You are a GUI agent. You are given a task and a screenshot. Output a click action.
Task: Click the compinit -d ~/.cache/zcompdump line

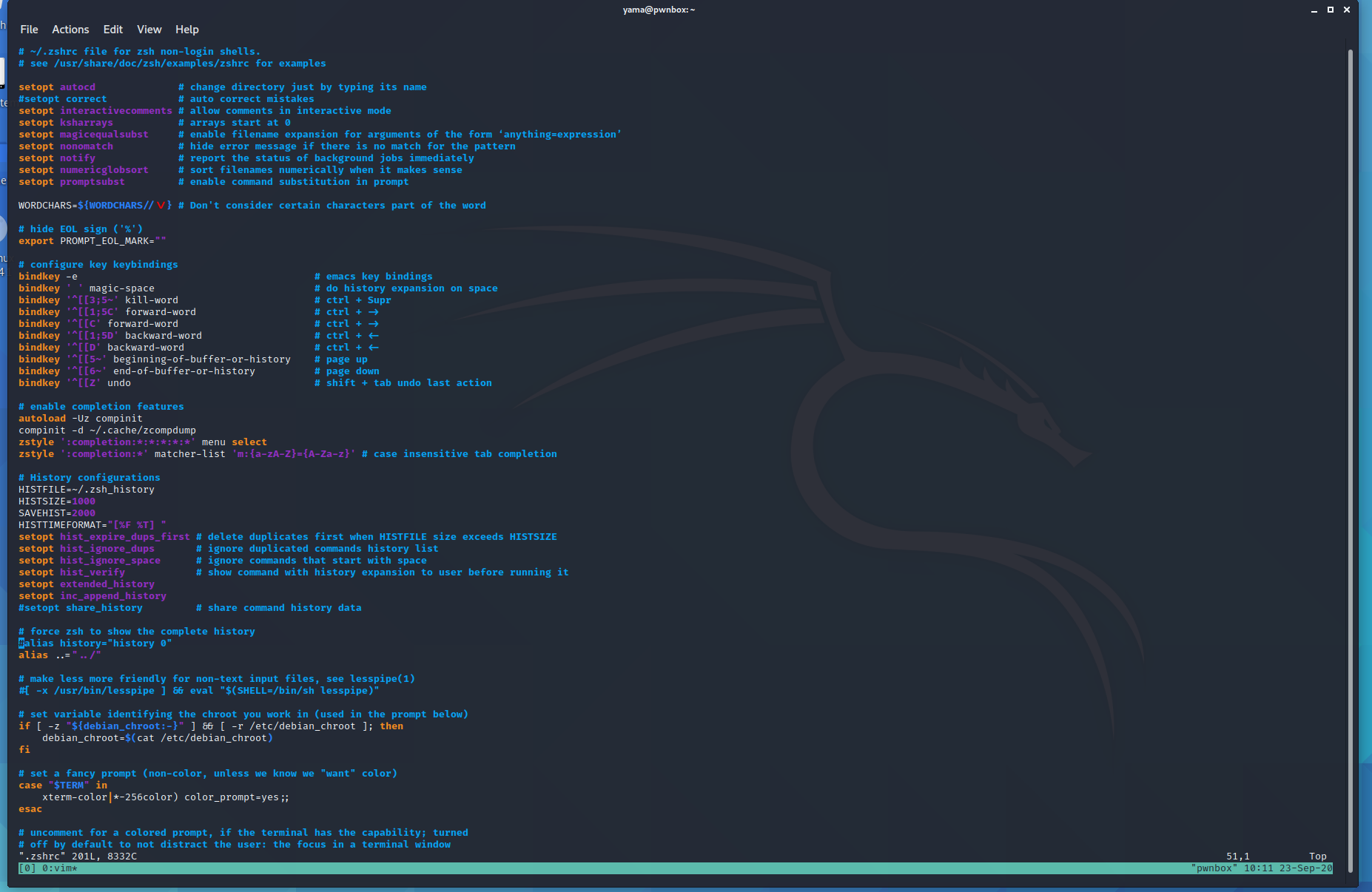coord(107,430)
